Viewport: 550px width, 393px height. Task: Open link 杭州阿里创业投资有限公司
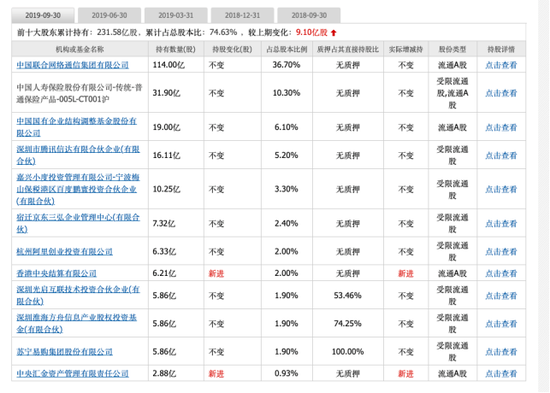[x=65, y=252]
